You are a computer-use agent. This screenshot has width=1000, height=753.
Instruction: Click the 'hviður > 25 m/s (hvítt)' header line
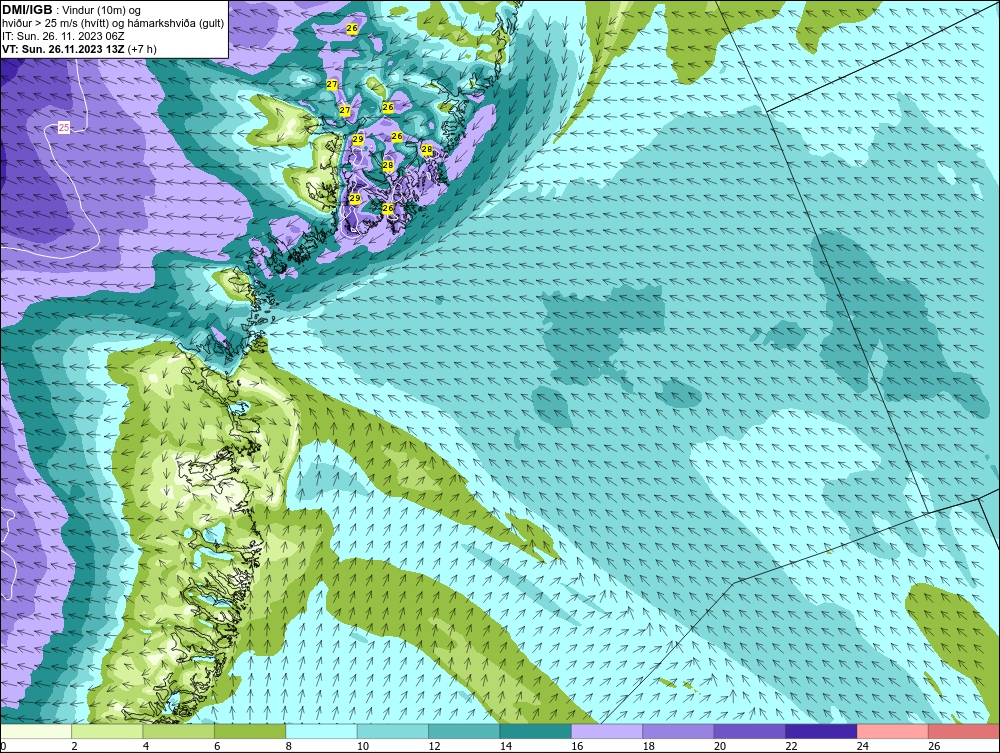tap(113, 24)
